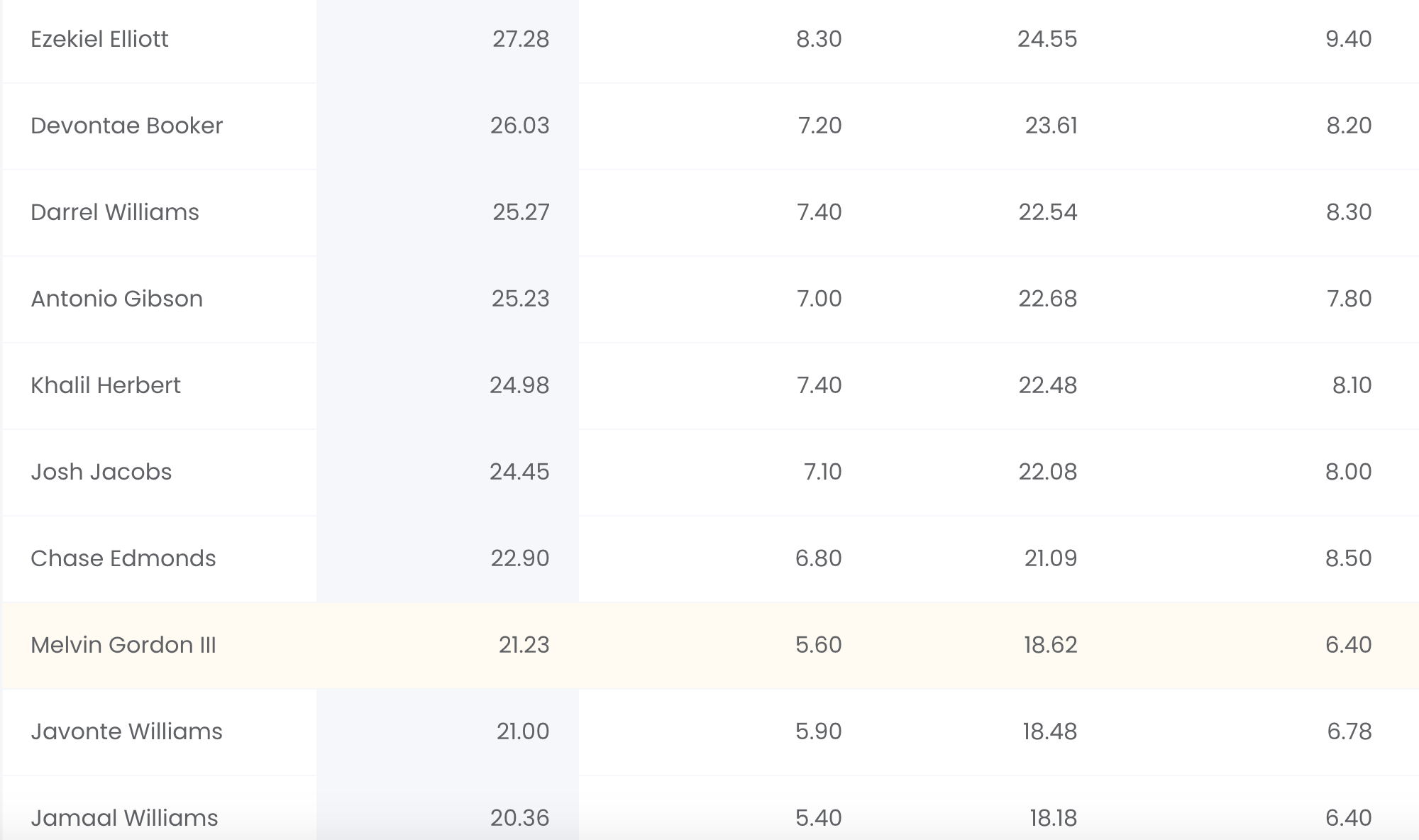Select the 21.23 highlighted cell
1419x840 pixels.
(524, 645)
